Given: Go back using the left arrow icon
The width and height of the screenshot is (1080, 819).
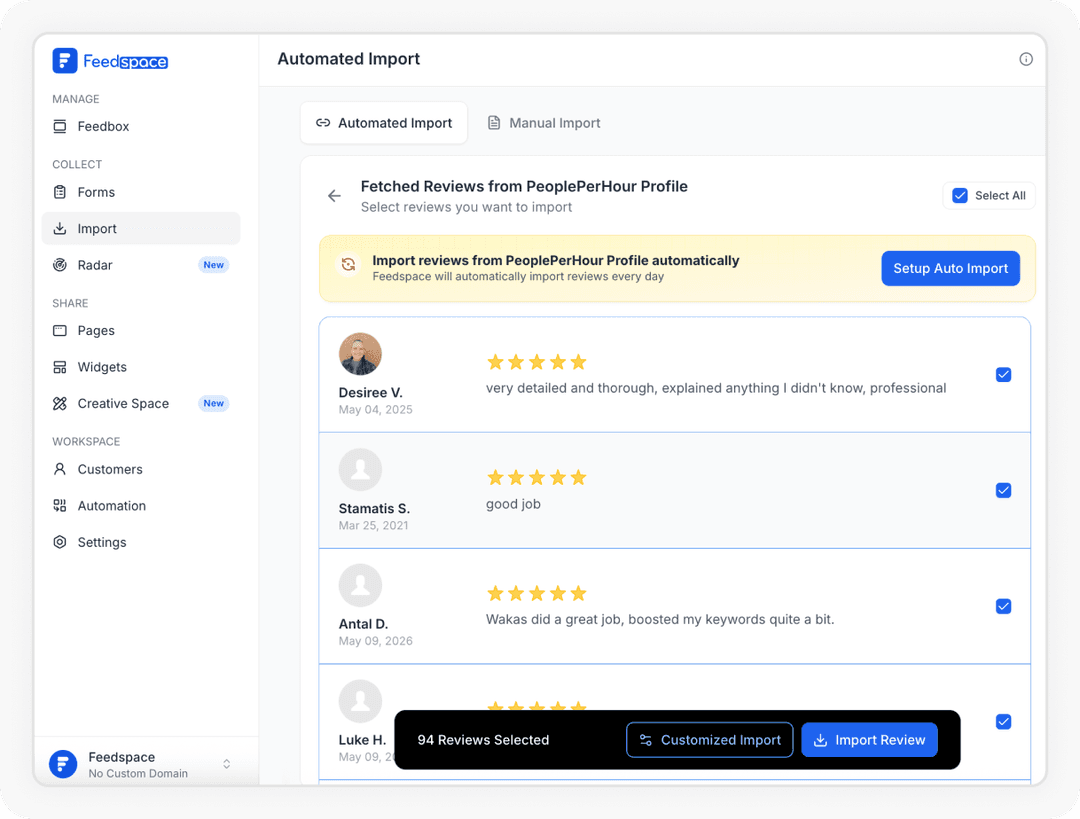Looking at the screenshot, I should [x=334, y=196].
